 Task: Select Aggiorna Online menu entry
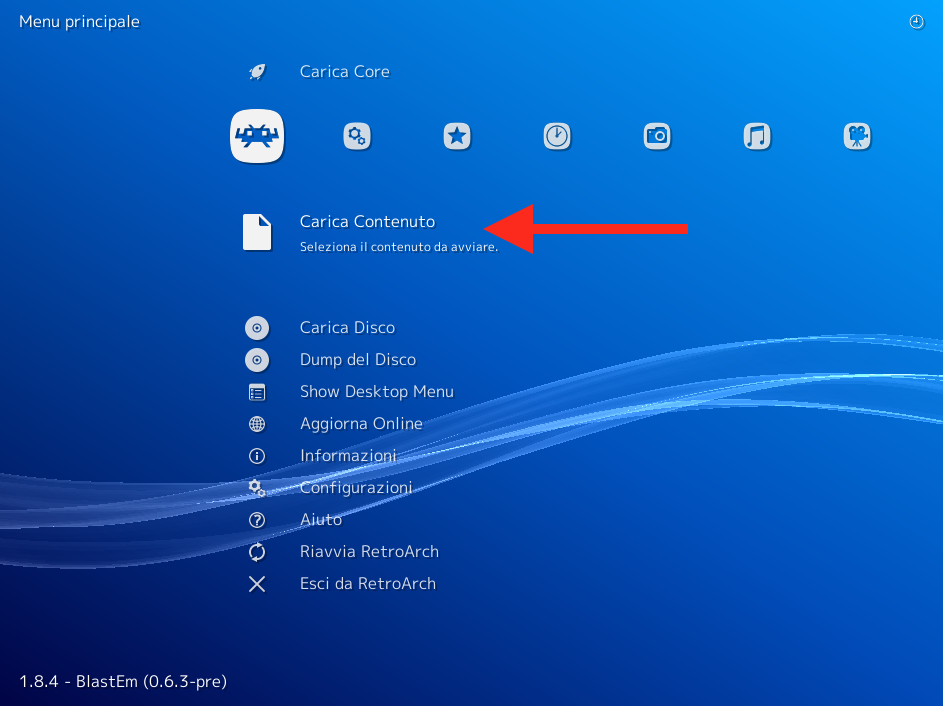pos(361,424)
